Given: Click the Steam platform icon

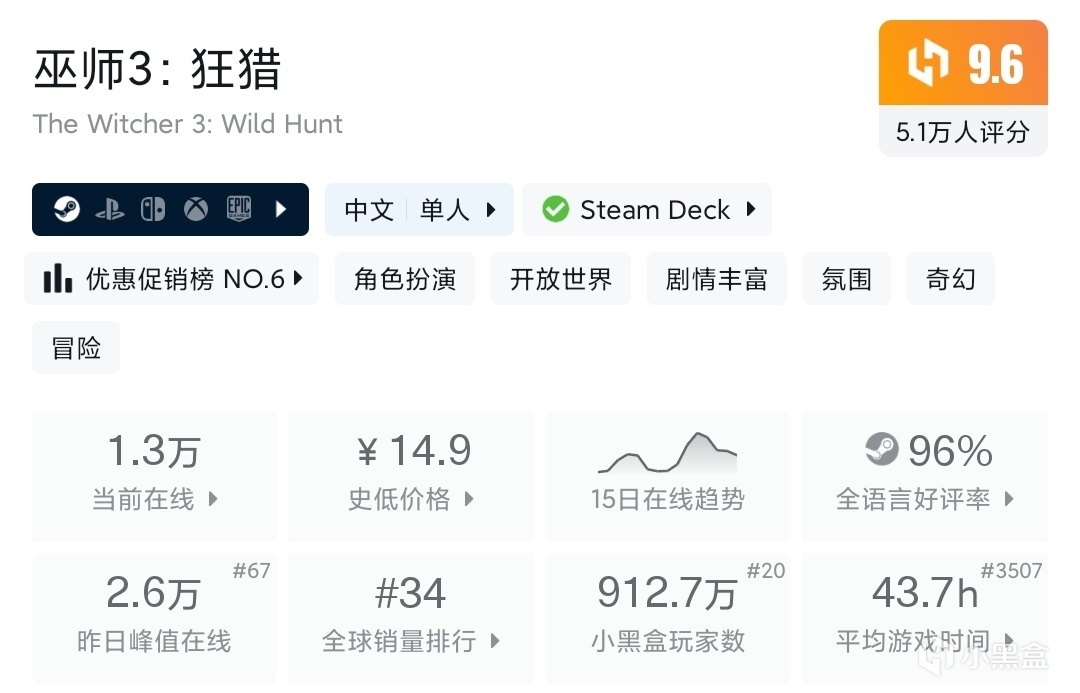Looking at the screenshot, I should (x=67, y=210).
